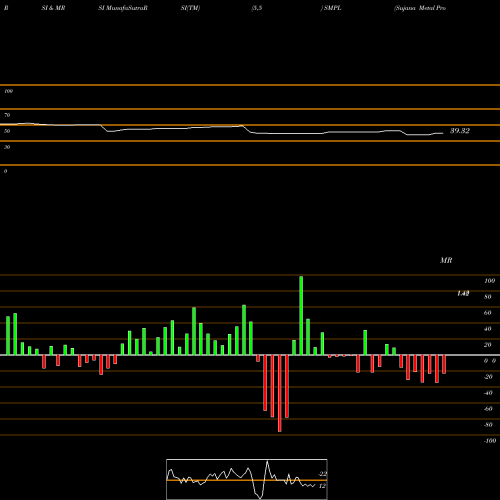This screenshot has width=500, height=500.
Task: Click the SMPL ticker text in the header
Action: click(x=333, y=8)
